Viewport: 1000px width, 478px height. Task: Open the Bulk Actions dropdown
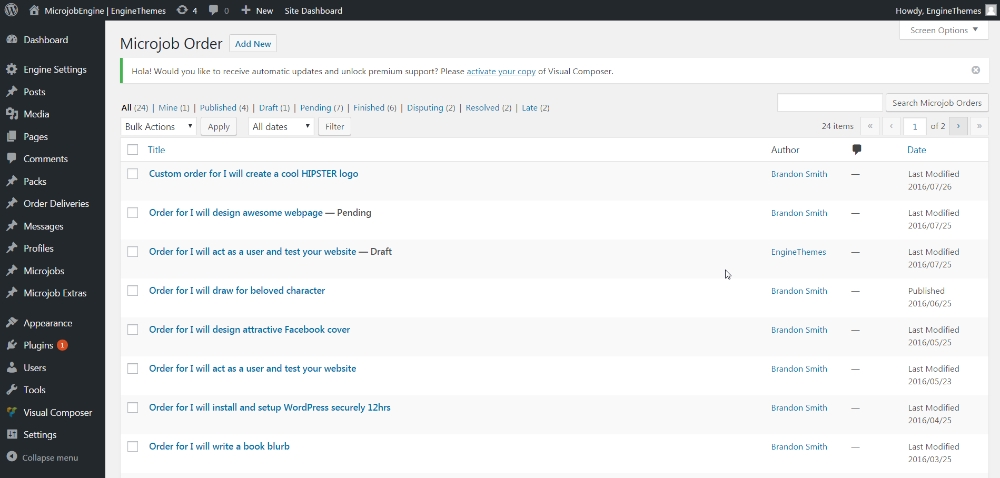point(158,127)
